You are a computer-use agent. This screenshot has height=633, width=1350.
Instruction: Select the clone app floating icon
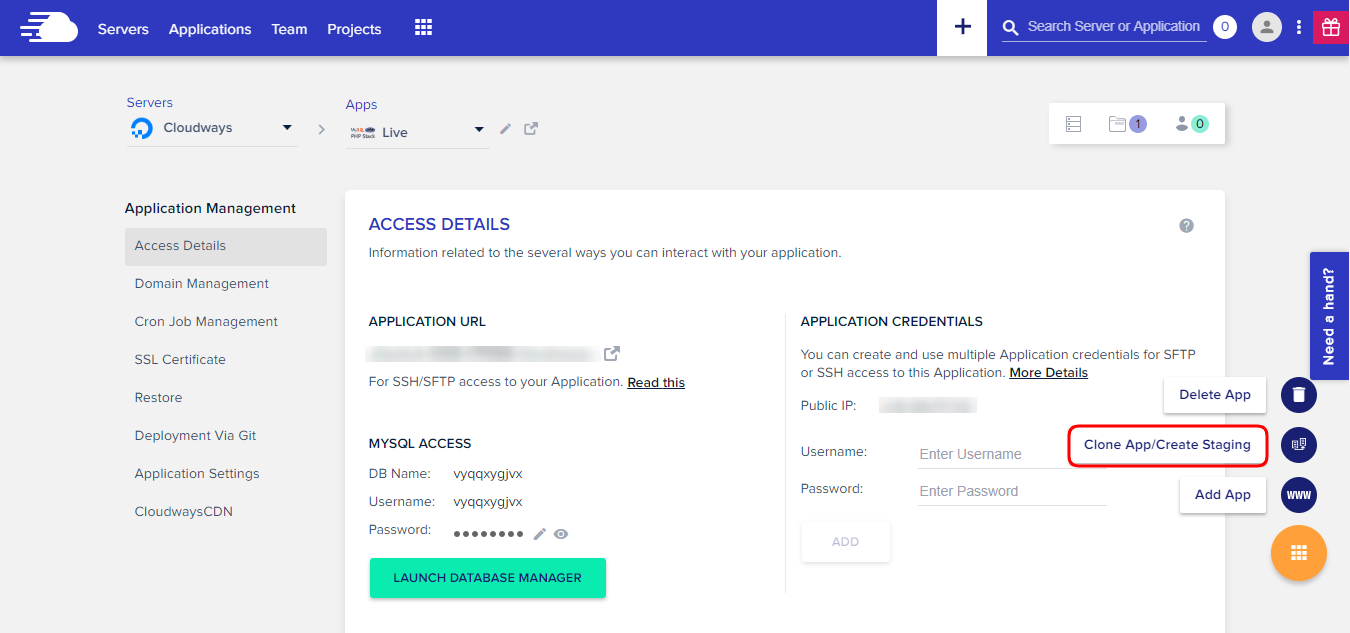[1298, 444]
